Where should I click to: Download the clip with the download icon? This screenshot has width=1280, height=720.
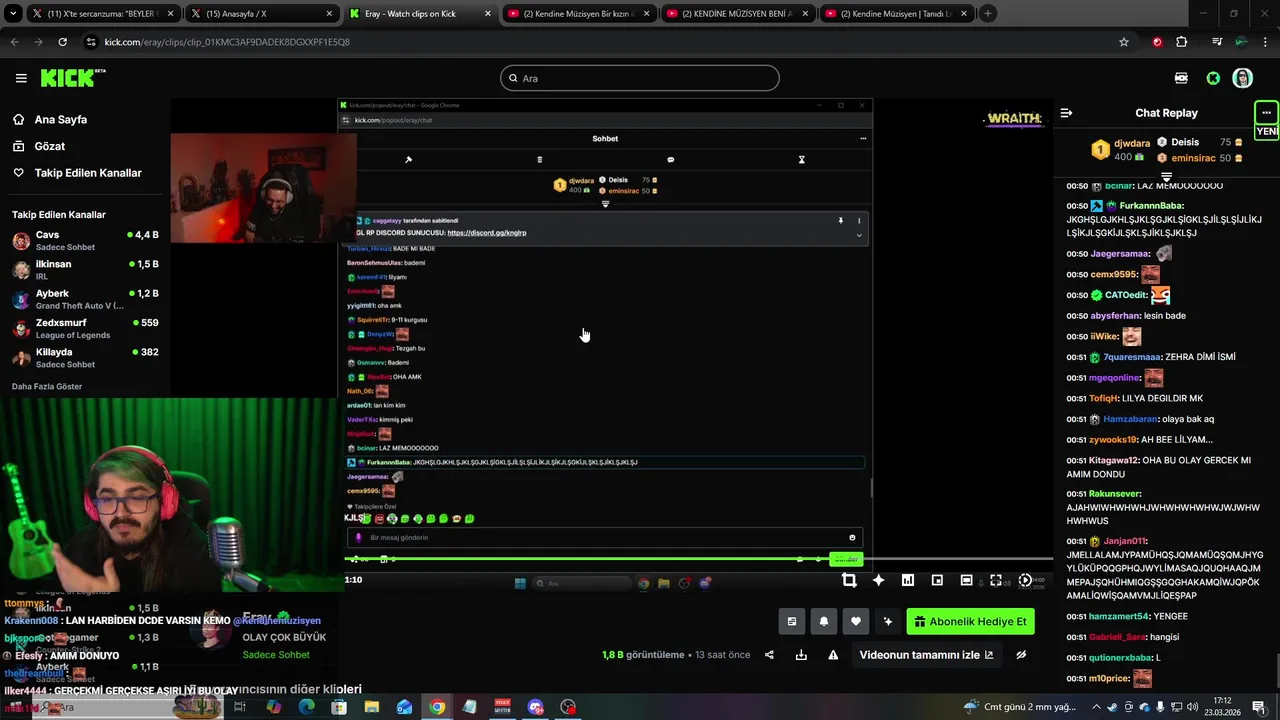pyautogui.click(x=801, y=655)
